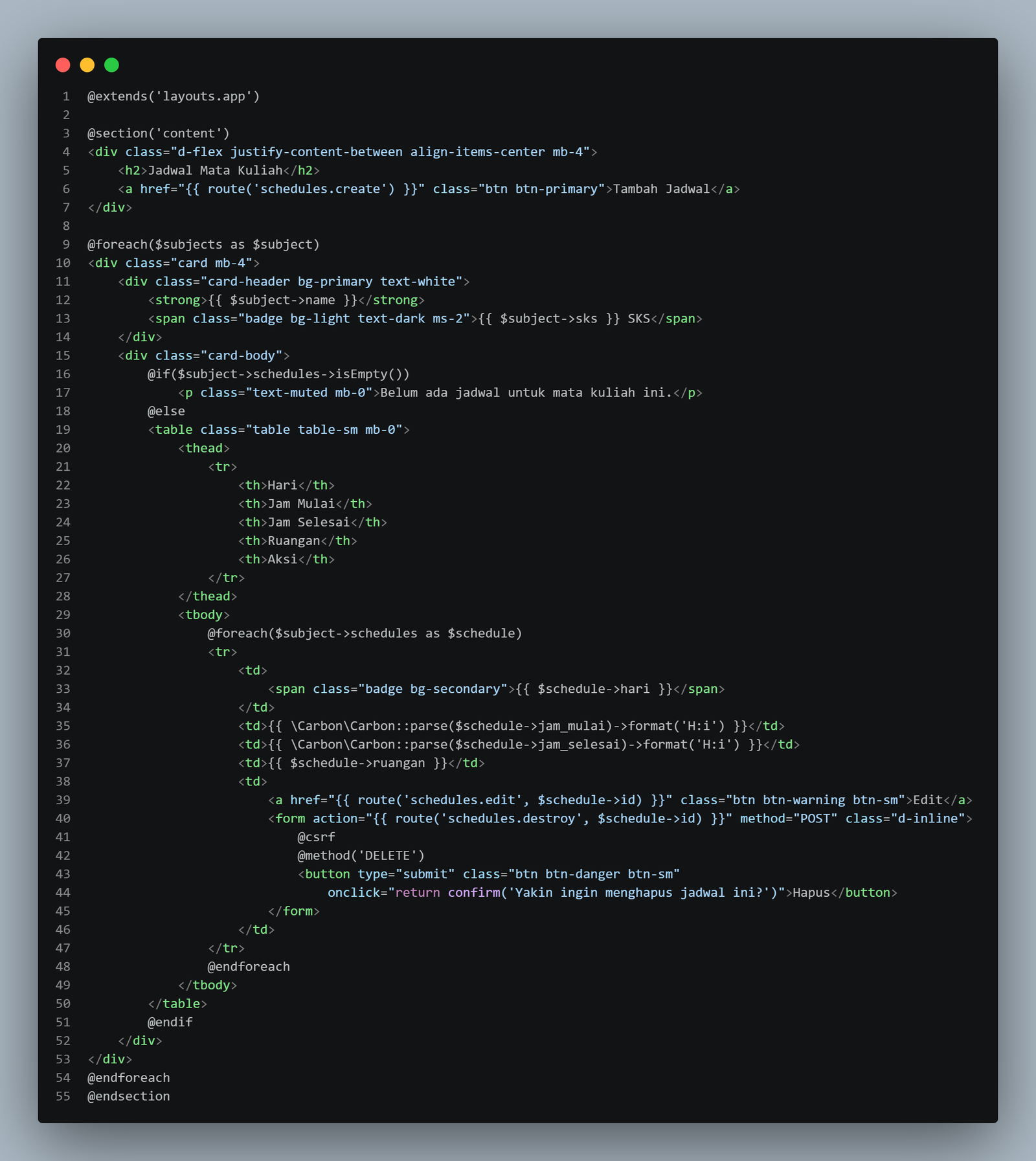Click the 'Jadwal Mata Kuliah' heading text

215,170
